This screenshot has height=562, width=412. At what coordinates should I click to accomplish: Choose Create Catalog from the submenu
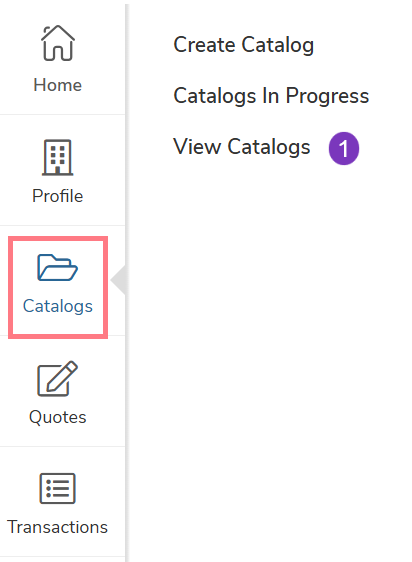point(243,45)
